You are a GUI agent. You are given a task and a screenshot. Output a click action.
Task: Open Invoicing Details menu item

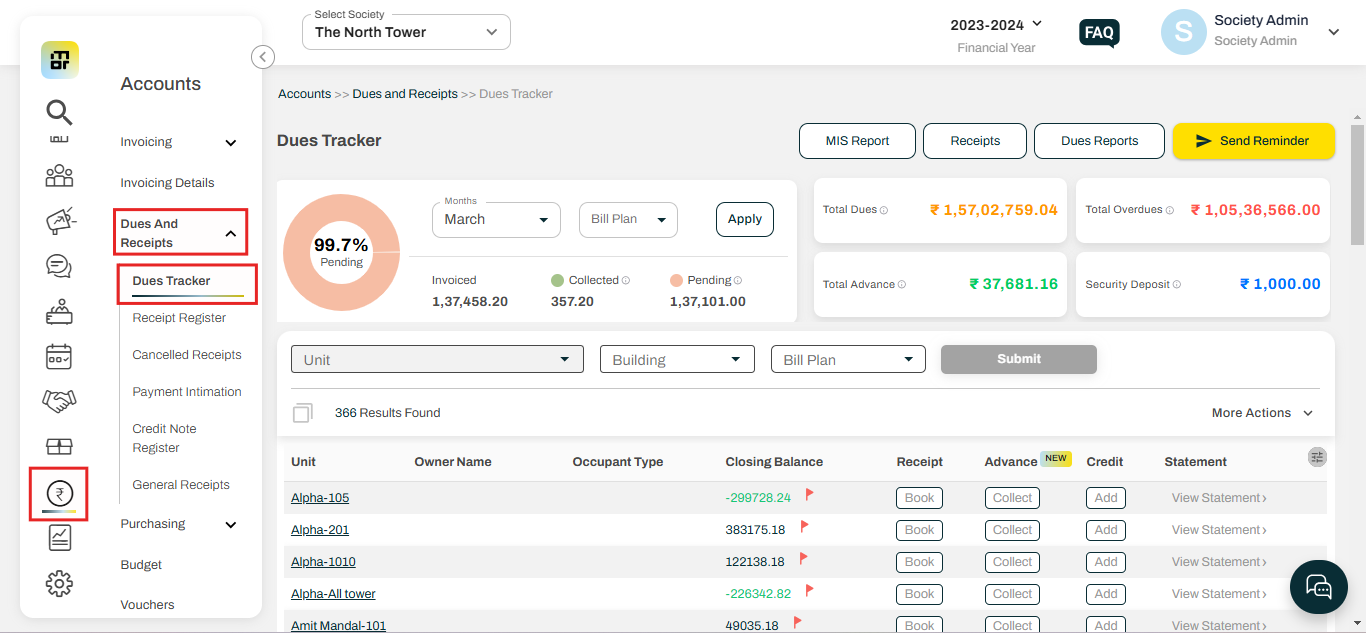tap(167, 183)
